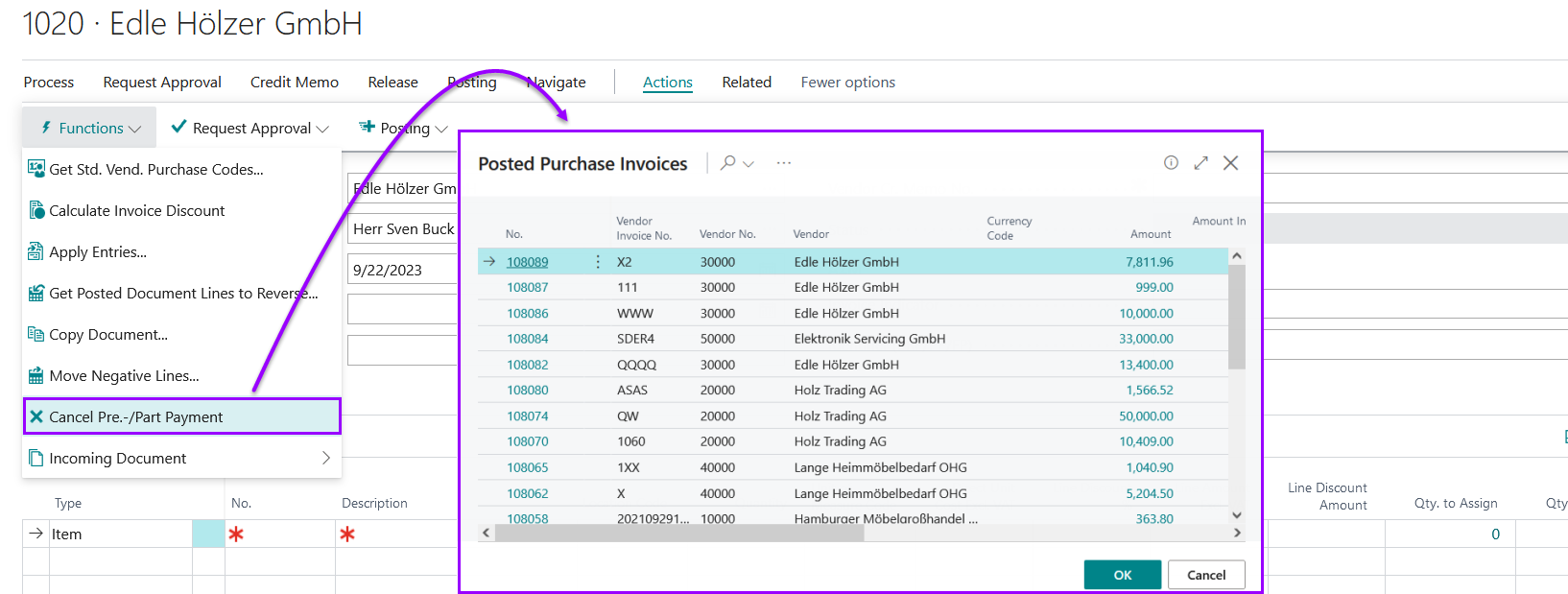
Task: Click the Get Posted Document Lines to Reverse icon
Action: (36, 293)
